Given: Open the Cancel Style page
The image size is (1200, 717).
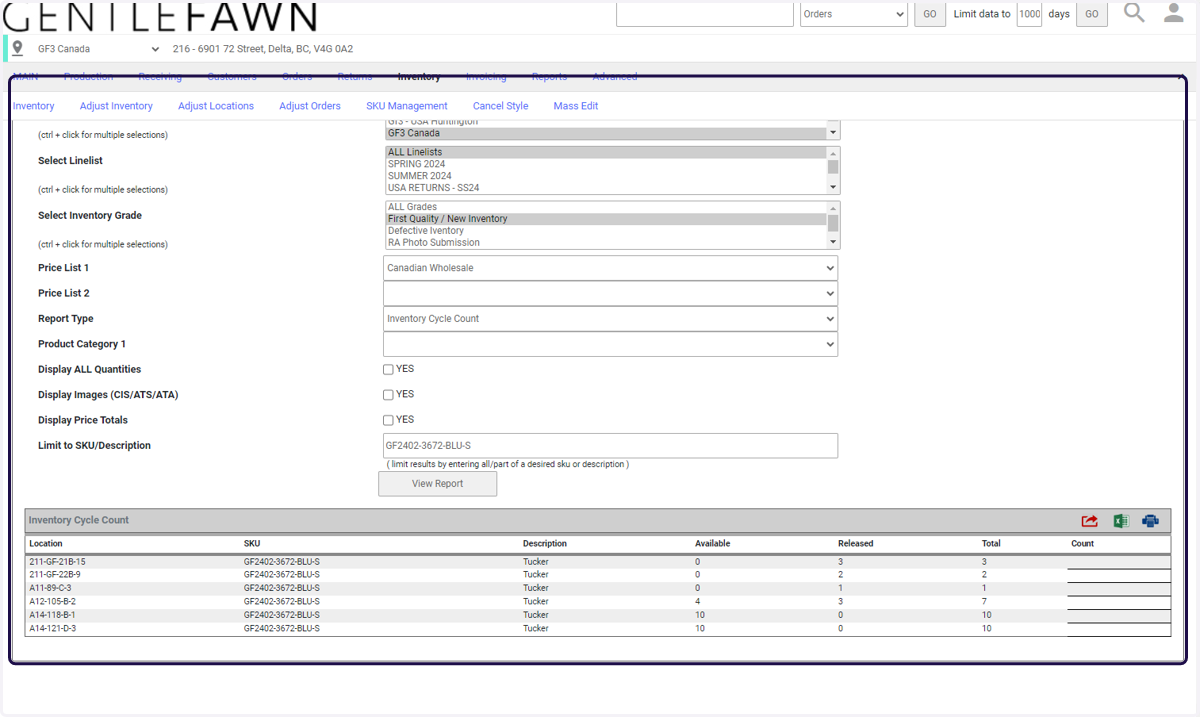Looking at the screenshot, I should tap(501, 106).
